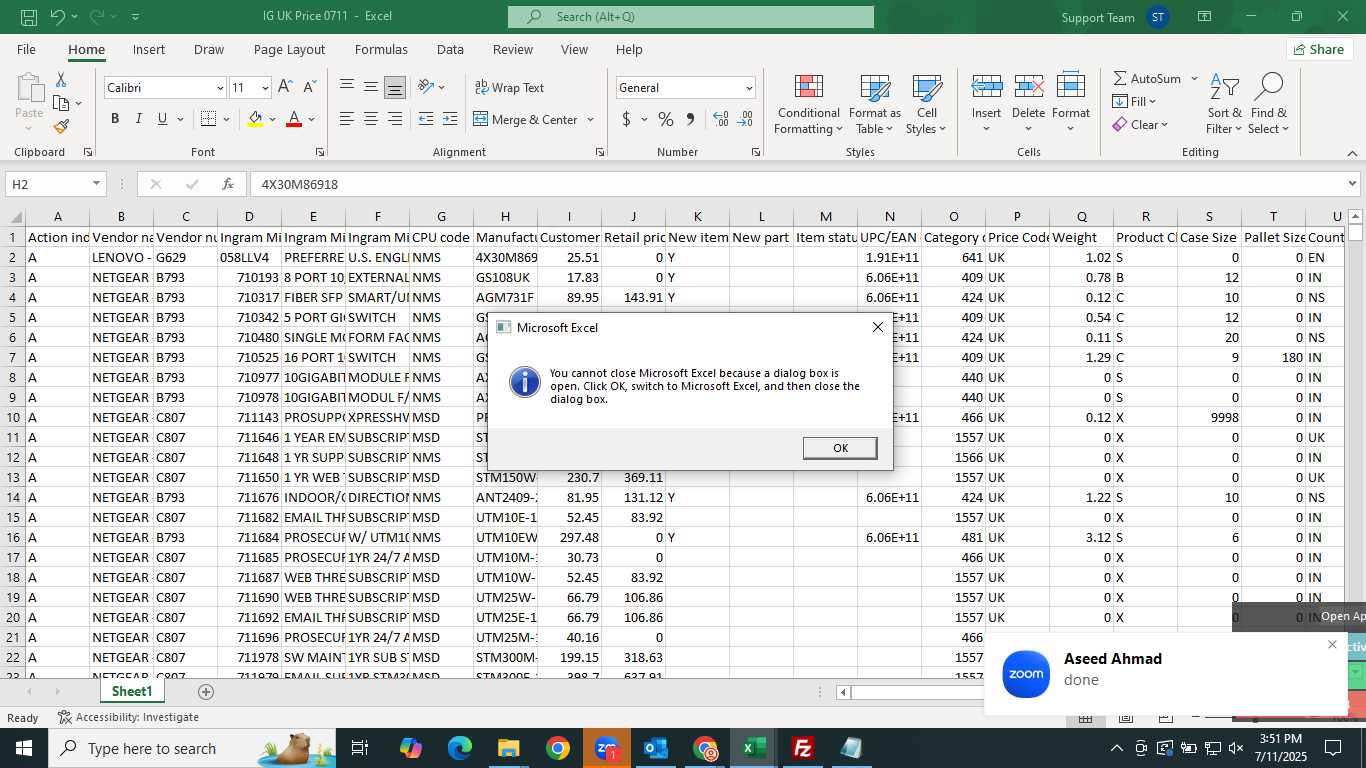Click the Accounting dollar format icon
1366x768 pixels.
627,119
